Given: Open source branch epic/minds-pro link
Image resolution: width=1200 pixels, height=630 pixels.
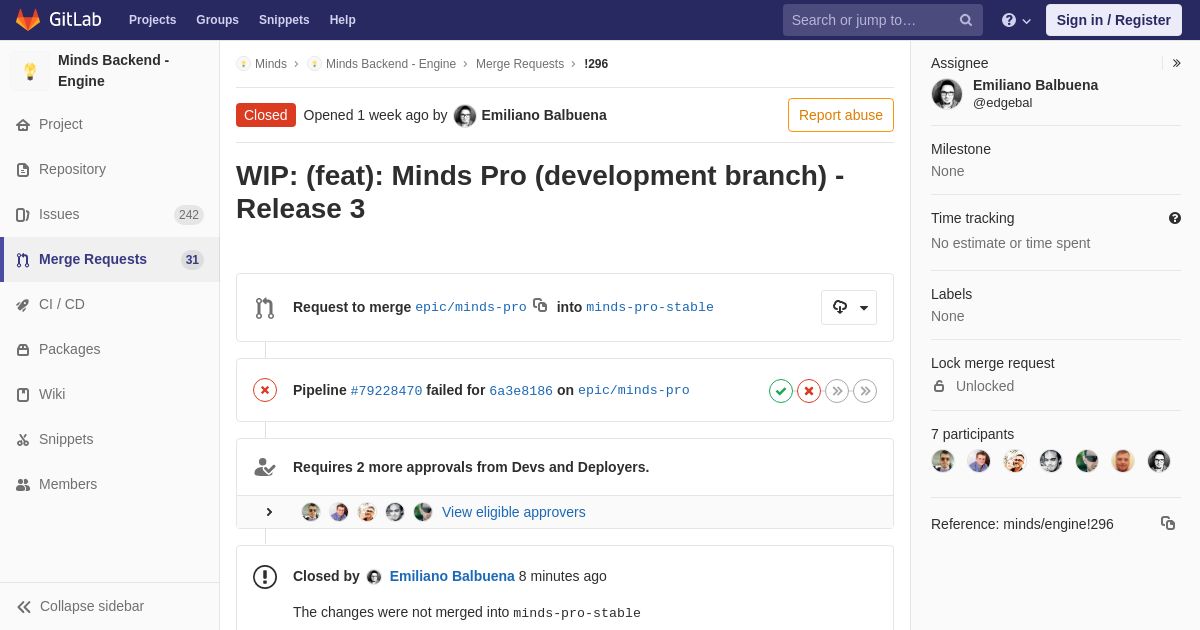Looking at the screenshot, I should 471,307.
